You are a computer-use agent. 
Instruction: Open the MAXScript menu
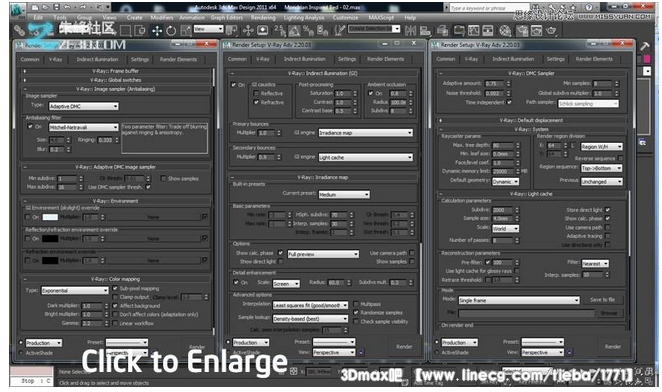(381, 18)
